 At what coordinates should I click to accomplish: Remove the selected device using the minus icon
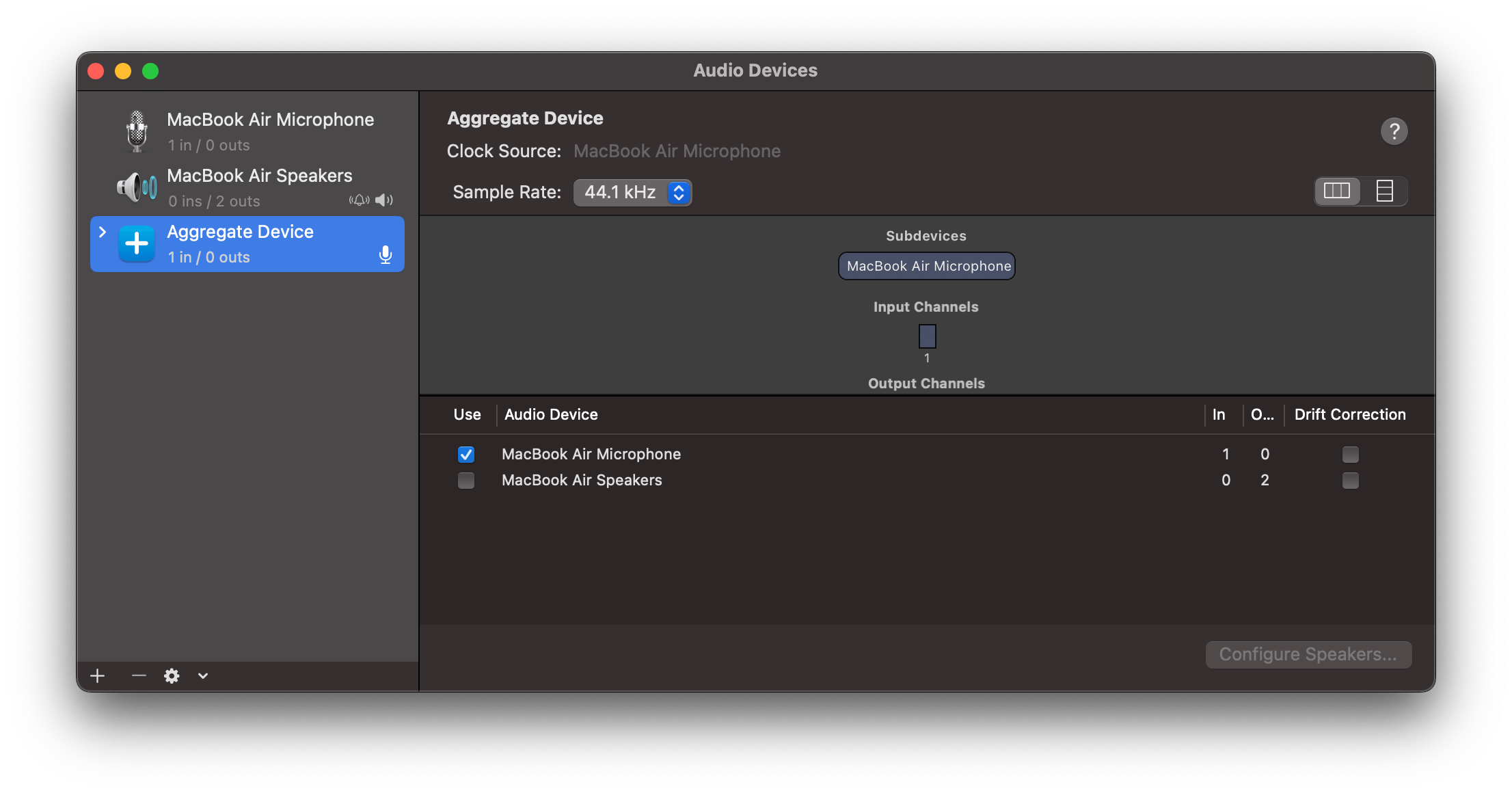tap(138, 675)
